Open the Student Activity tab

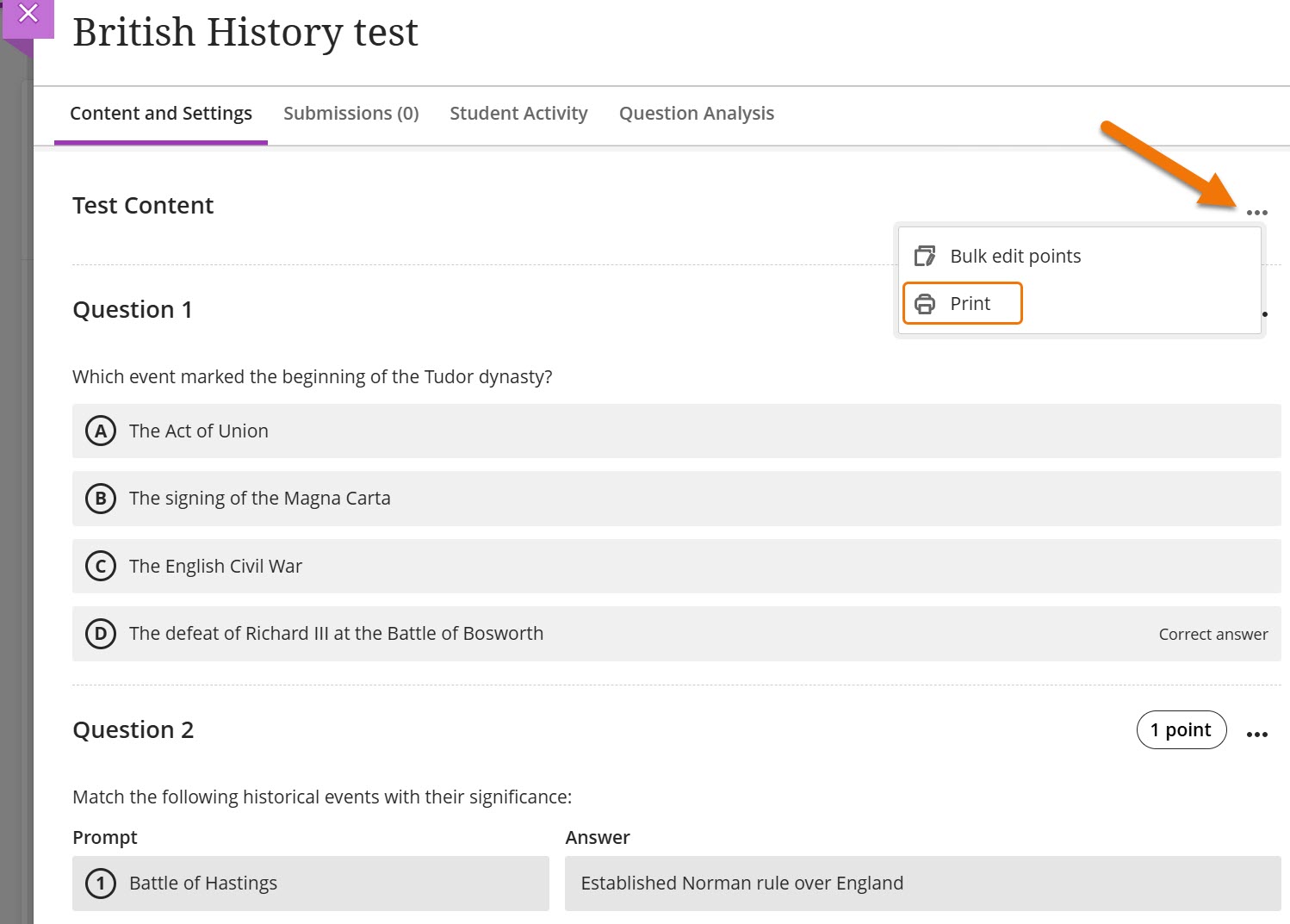click(518, 113)
